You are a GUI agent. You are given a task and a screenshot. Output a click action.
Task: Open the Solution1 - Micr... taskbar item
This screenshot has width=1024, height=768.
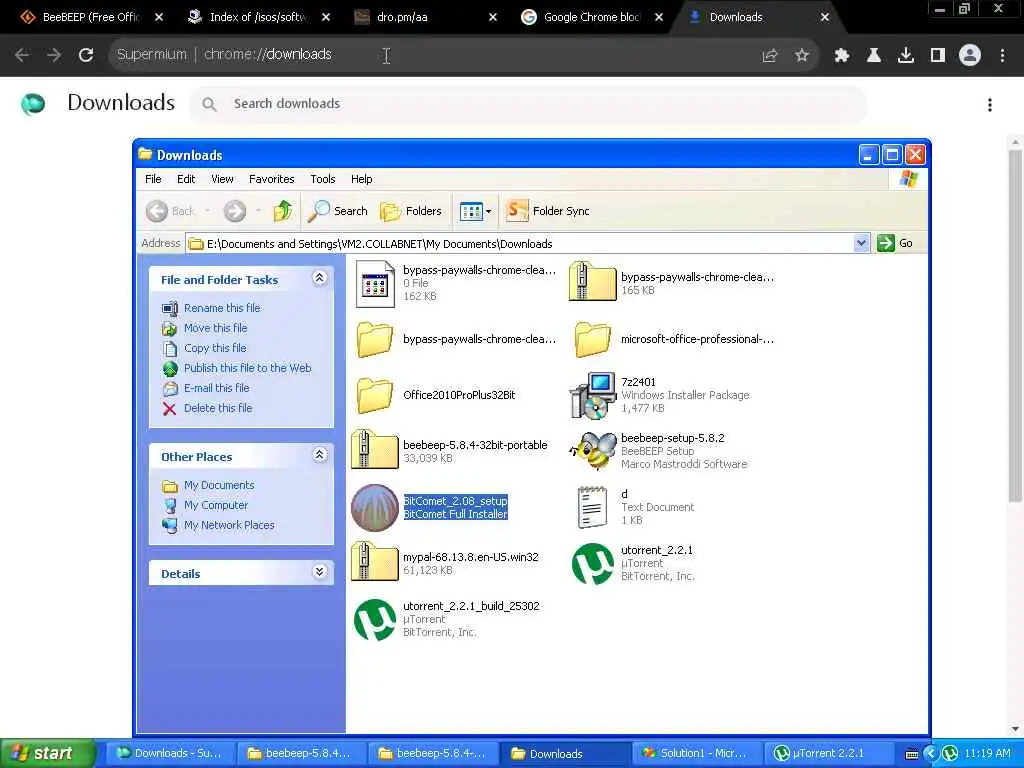696,754
